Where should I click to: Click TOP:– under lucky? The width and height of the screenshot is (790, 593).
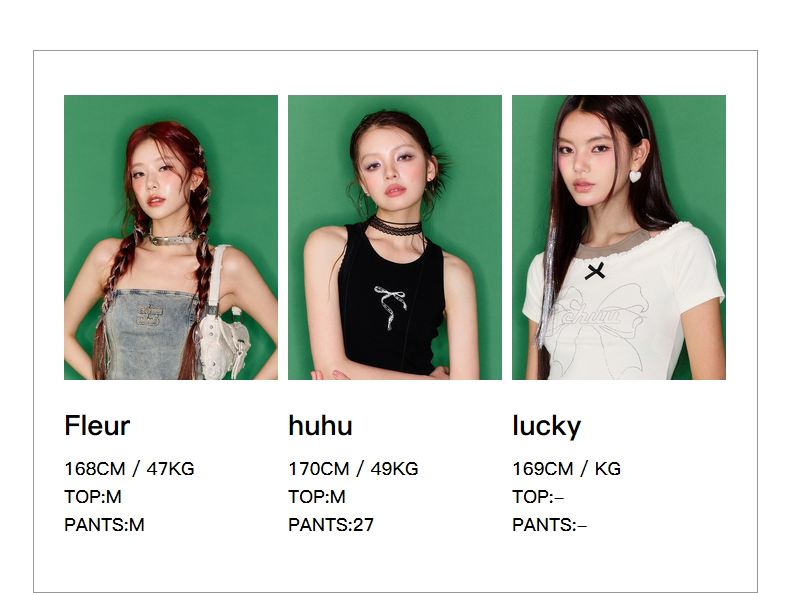tap(538, 497)
